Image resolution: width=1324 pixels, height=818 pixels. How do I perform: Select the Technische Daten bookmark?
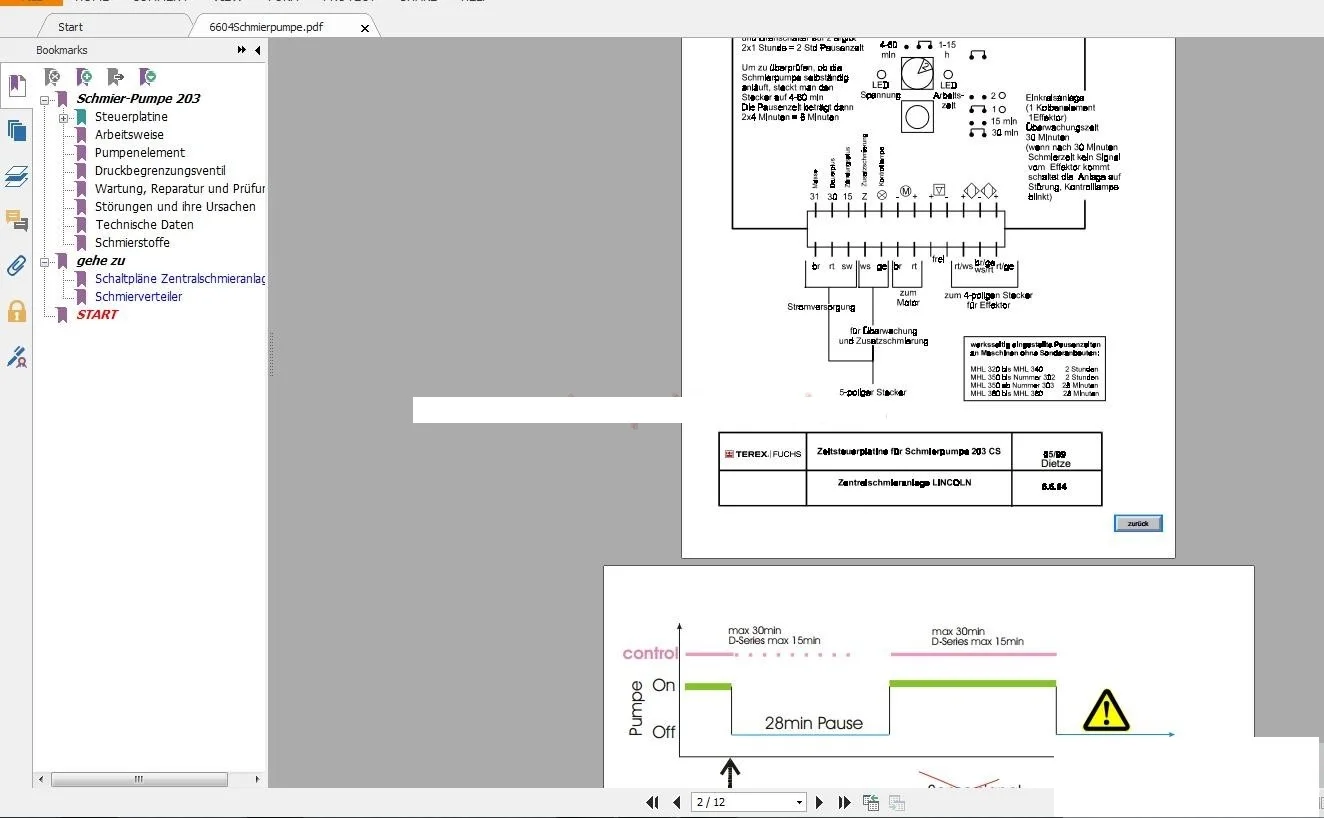[144, 225]
